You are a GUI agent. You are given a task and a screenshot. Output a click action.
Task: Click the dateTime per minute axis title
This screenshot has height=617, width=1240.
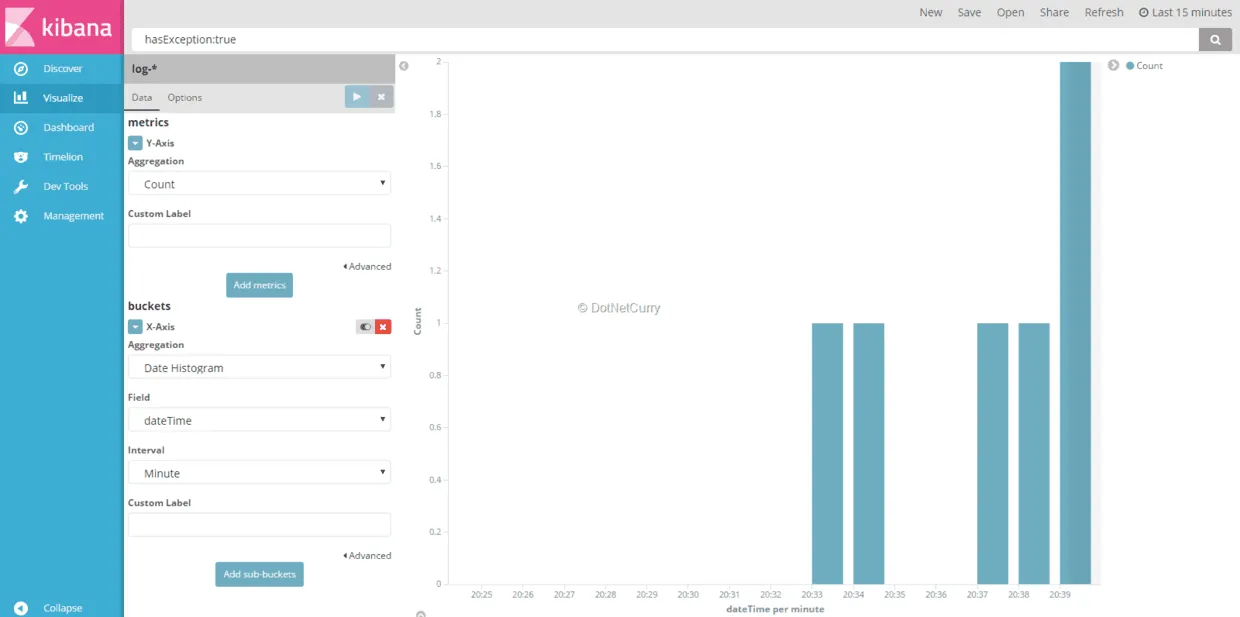775,609
